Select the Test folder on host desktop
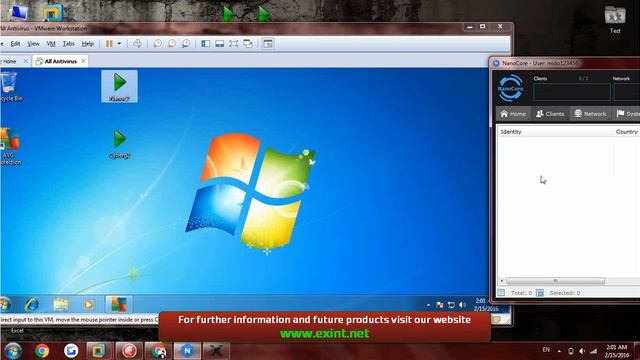 click(615, 20)
